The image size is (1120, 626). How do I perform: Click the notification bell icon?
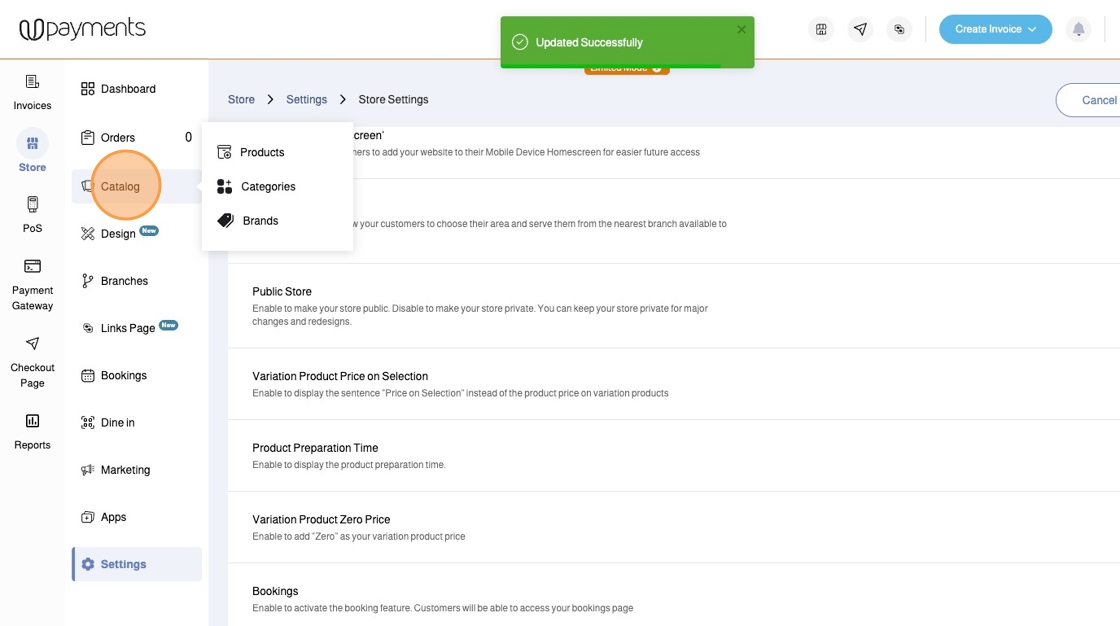coord(1078,30)
